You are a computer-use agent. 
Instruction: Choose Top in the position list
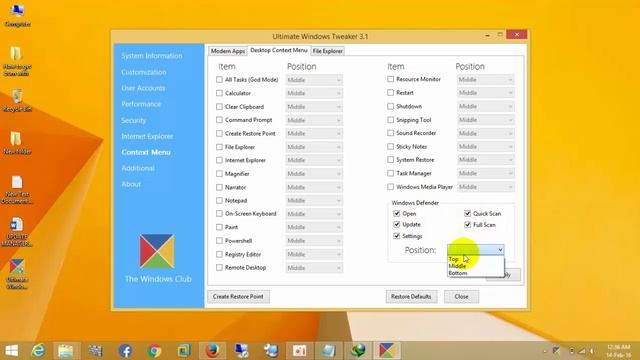pyautogui.click(x=476, y=259)
